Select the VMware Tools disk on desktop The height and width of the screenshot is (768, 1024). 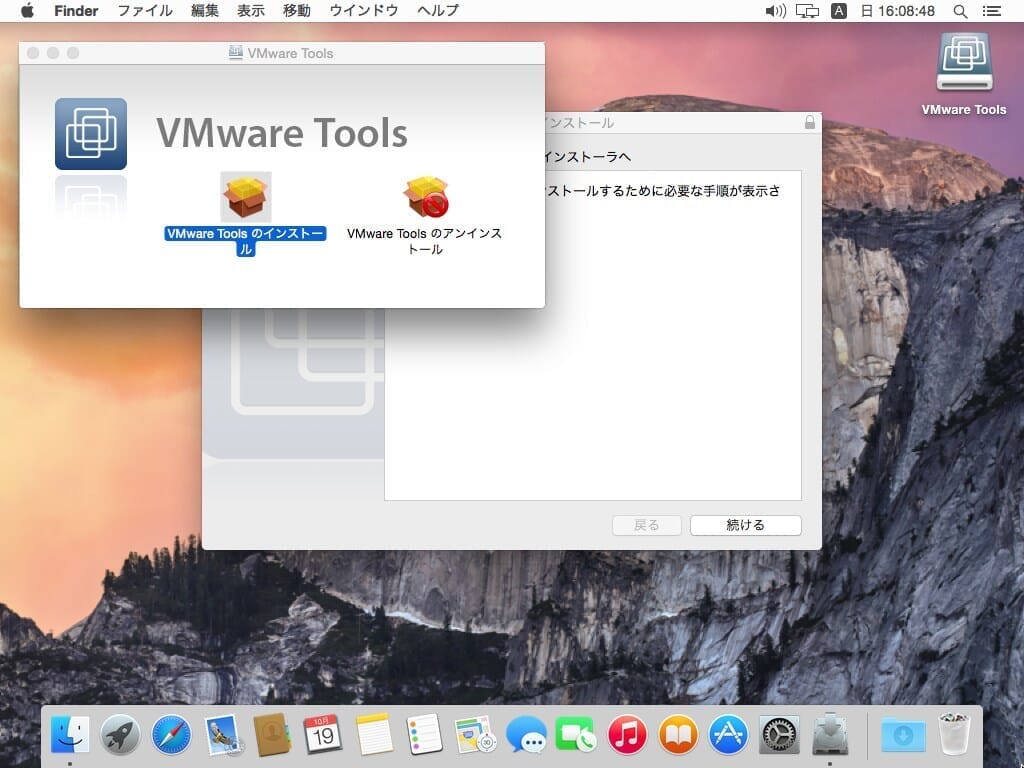click(963, 64)
